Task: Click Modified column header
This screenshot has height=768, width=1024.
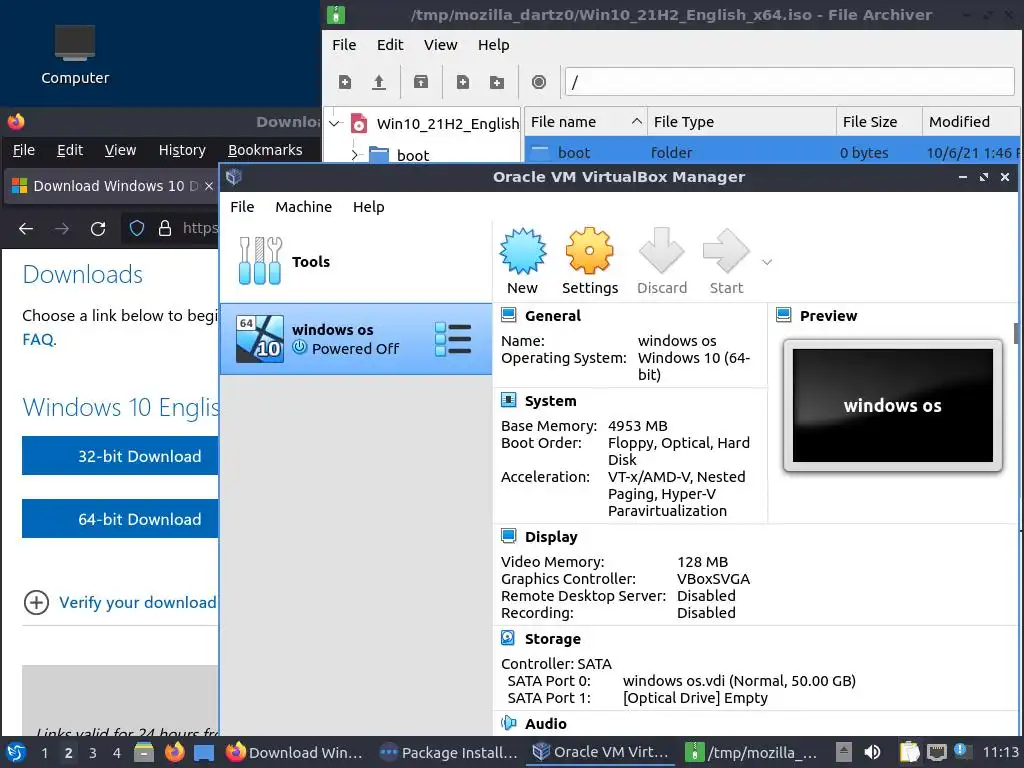Action: click(x=970, y=121)
